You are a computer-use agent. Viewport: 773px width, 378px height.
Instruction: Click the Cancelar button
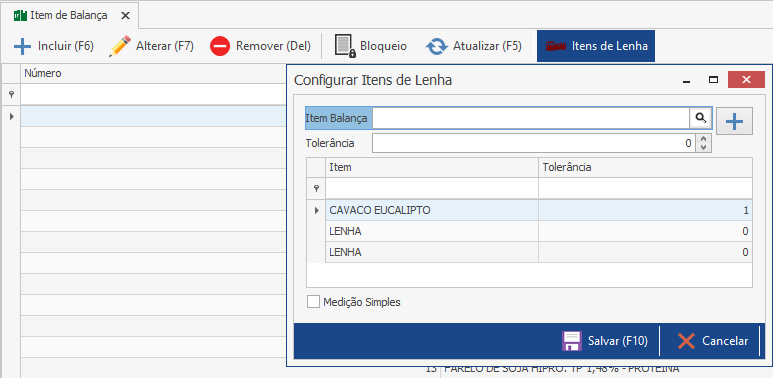pos(712,341)
